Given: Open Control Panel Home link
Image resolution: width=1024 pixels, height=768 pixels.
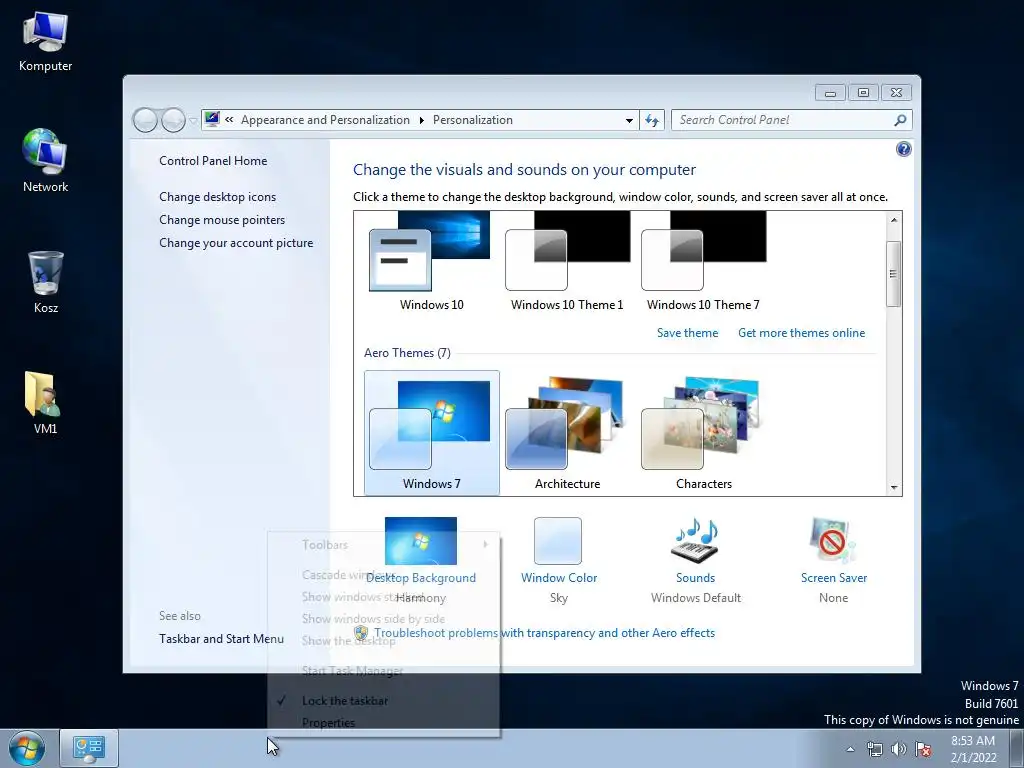Looking at the screenshot, I should (213, 161).
